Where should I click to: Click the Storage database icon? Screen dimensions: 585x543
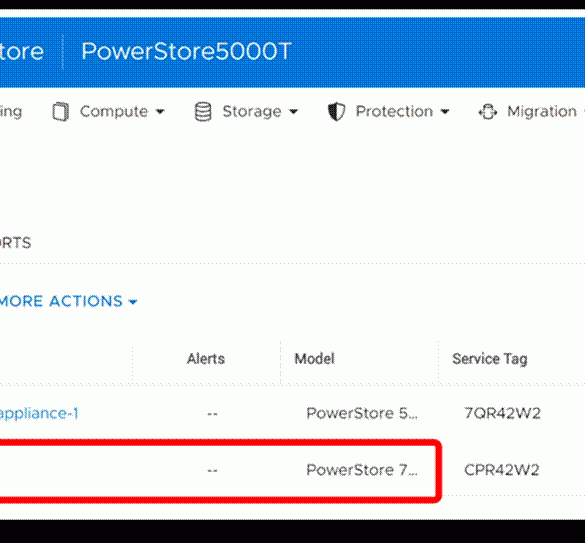pyautogui.click(x=203, y=112)
